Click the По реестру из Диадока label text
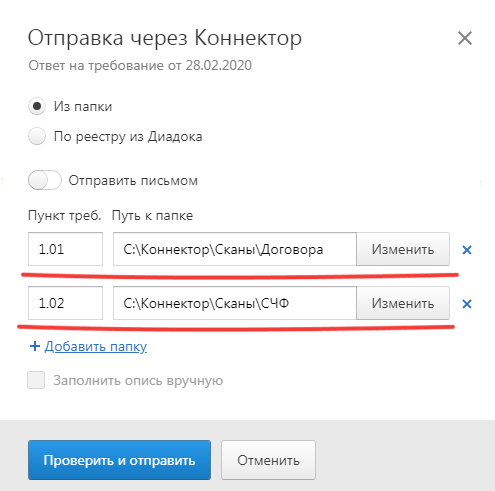The width and height of the screenshot is (495, 491). [x=128, y=137]
